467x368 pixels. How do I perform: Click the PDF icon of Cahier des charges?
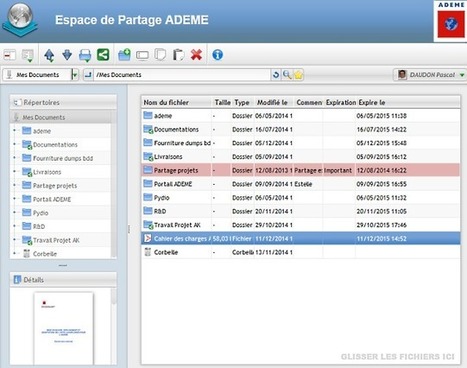tap(147, 238)
